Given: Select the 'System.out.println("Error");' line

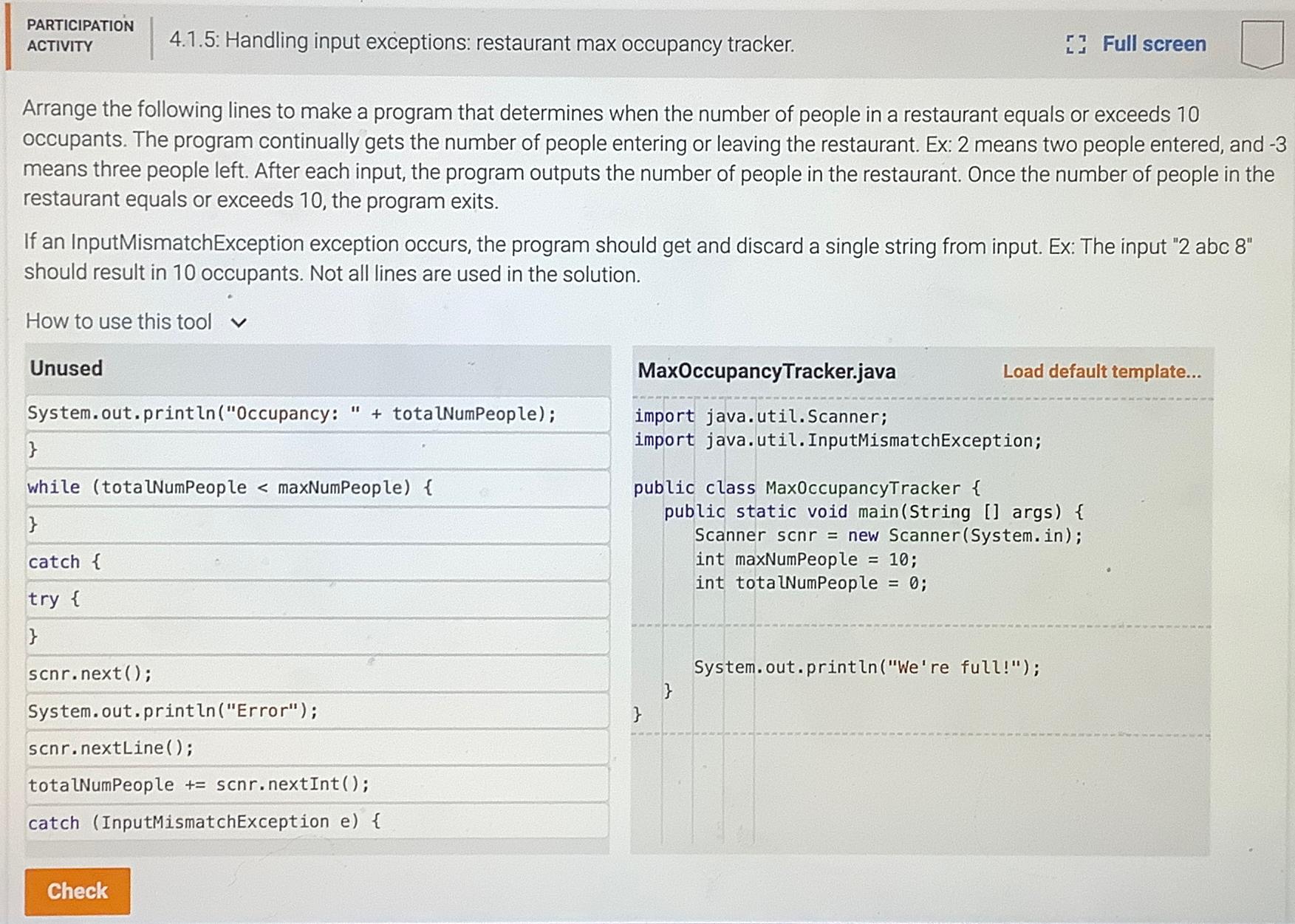Looking at the screenshot, I should pyautogui.click(x=174, y=710).
